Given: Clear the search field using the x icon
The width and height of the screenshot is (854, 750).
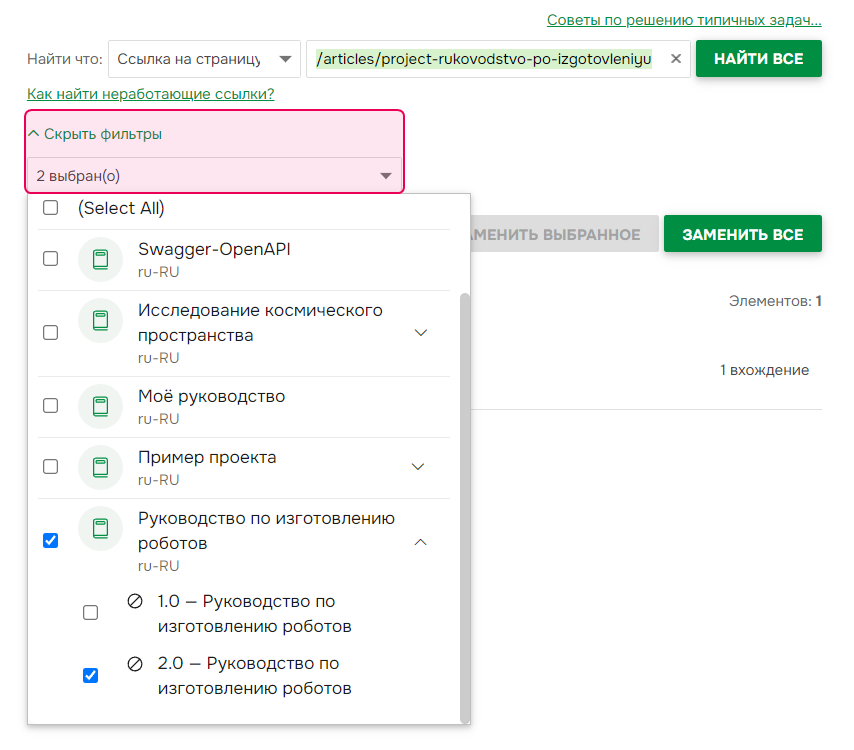Looking at the screenshot, I should click(x=675, y=58).
